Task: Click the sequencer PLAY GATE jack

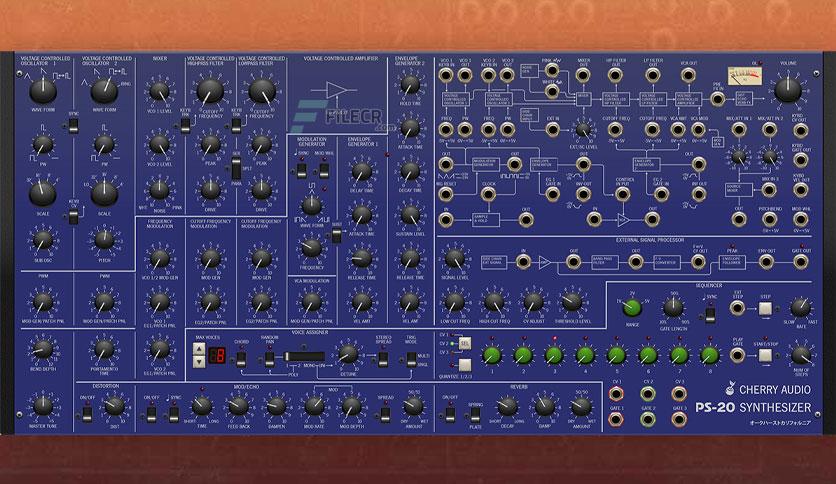Action: 737,355
